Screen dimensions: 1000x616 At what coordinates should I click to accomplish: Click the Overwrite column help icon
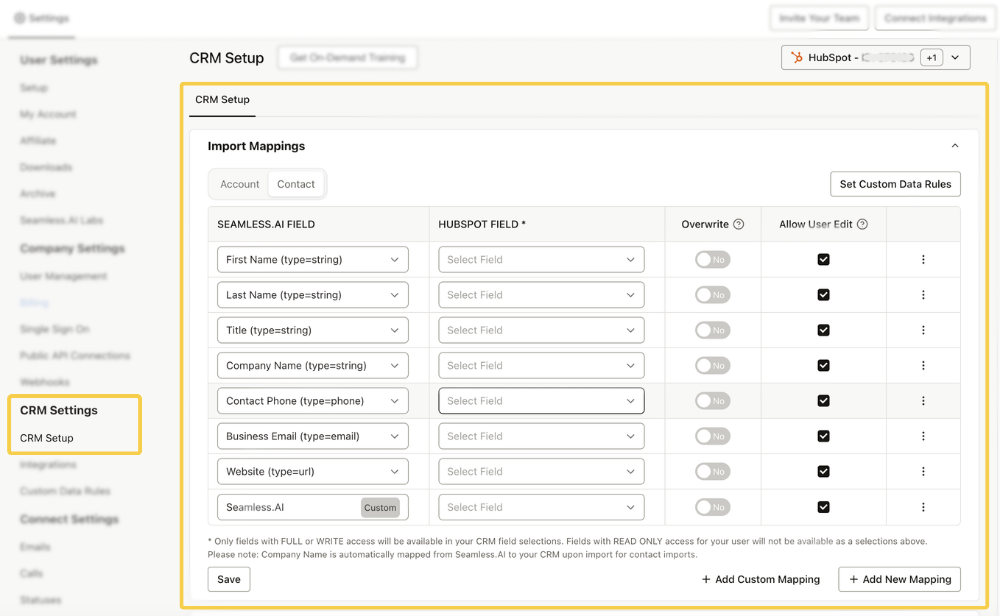(737, 224)
